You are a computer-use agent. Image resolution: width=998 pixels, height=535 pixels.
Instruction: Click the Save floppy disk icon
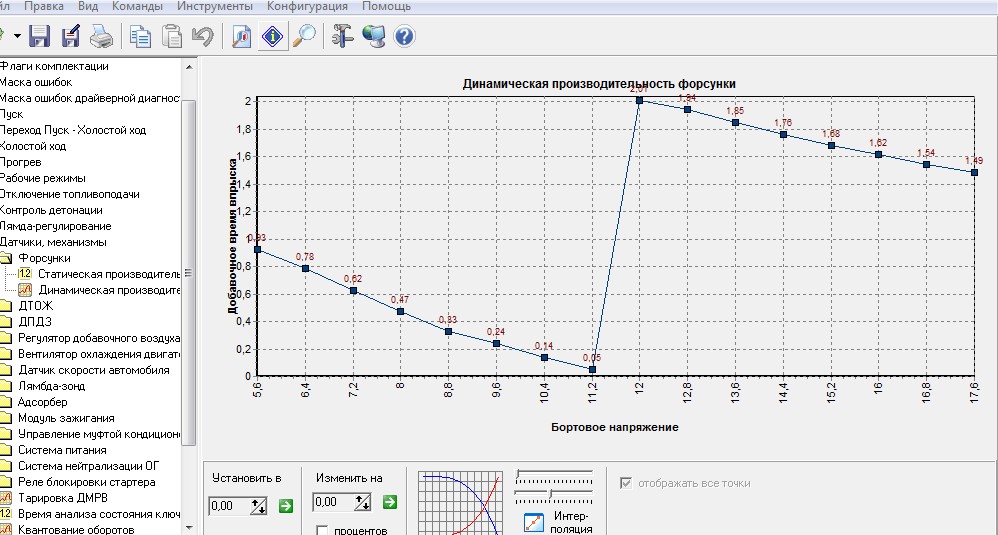pos(39,37)
